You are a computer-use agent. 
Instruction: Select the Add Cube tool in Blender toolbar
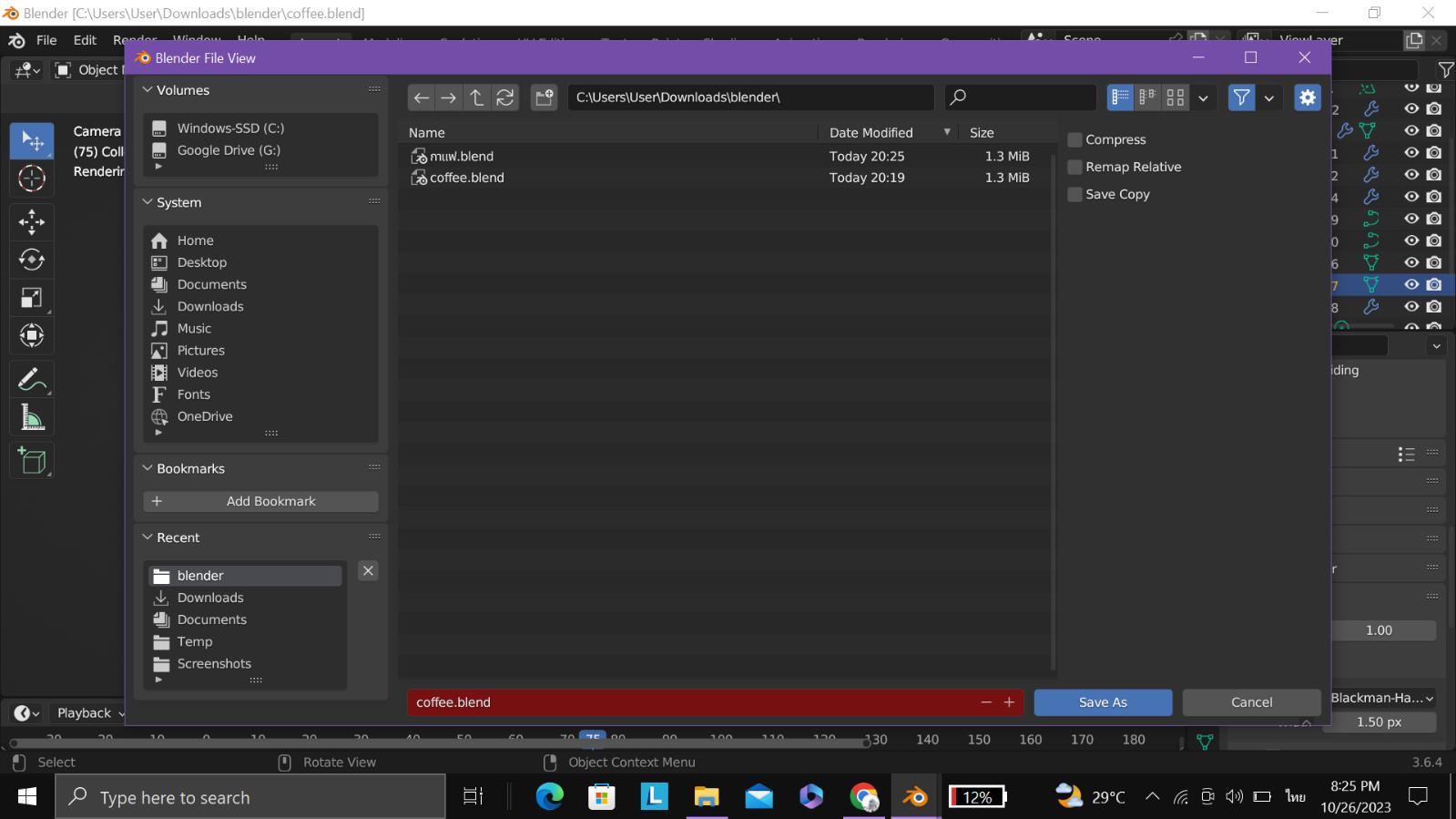32,460
